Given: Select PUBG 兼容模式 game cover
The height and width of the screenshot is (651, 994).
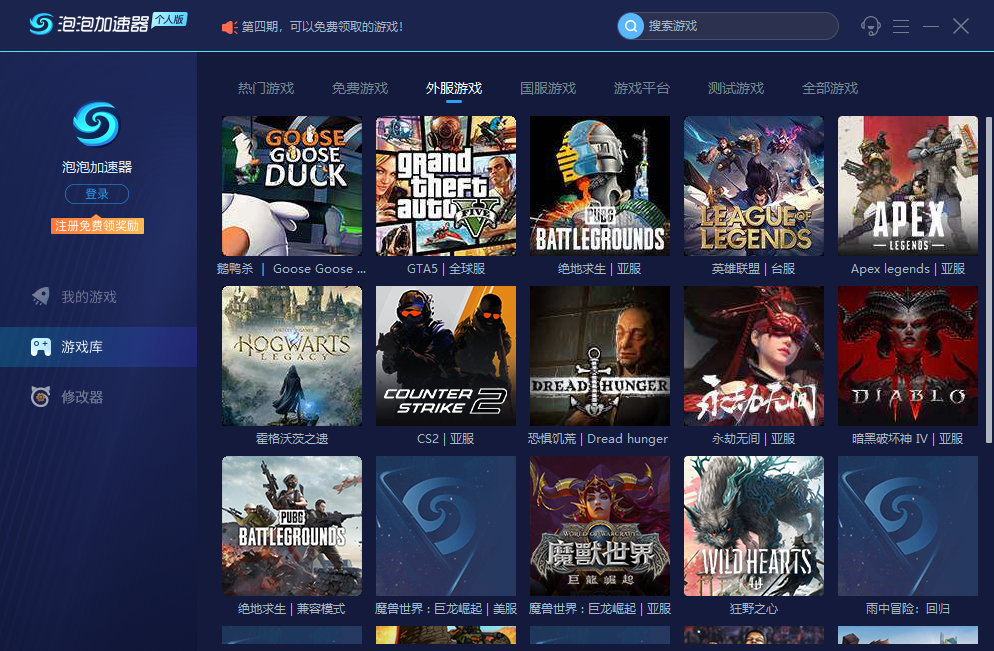Looking at the screenshot, I should 292,525.
